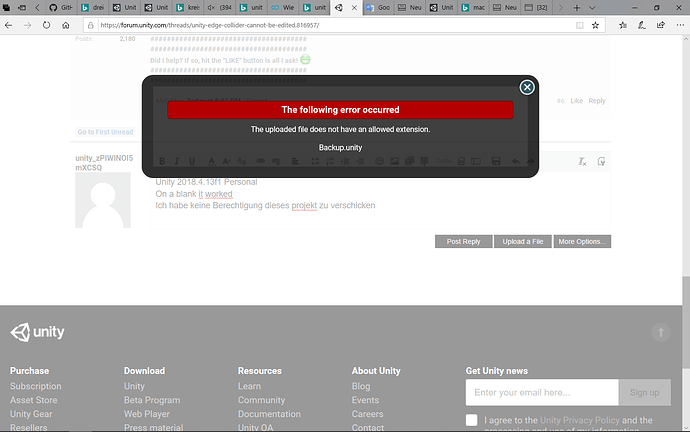Open the Documentation link
The image size is (690, 432).
pyautogui.click(x=269, y=414)
